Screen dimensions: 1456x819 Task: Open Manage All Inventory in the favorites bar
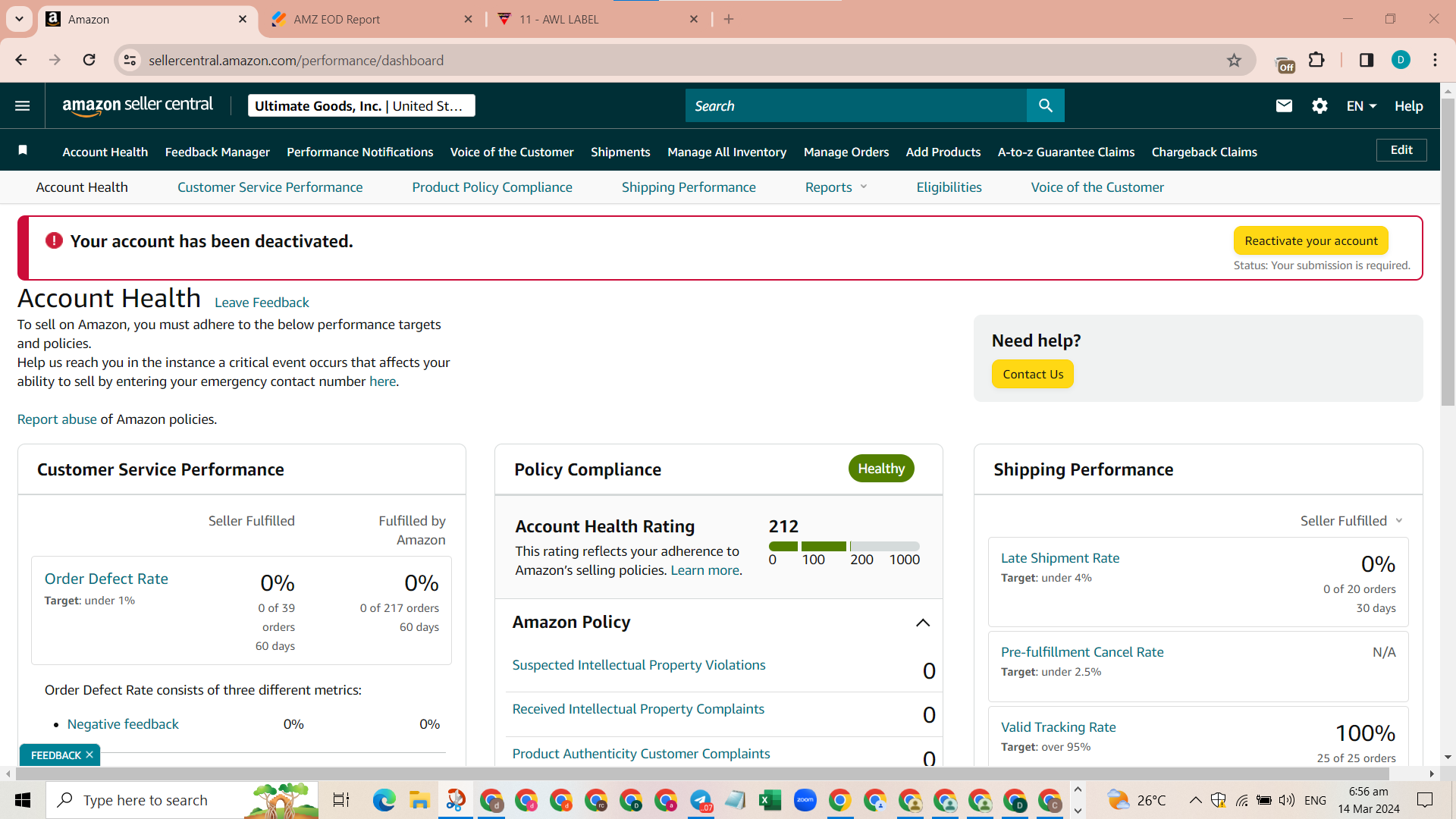[x=726, y=152]
